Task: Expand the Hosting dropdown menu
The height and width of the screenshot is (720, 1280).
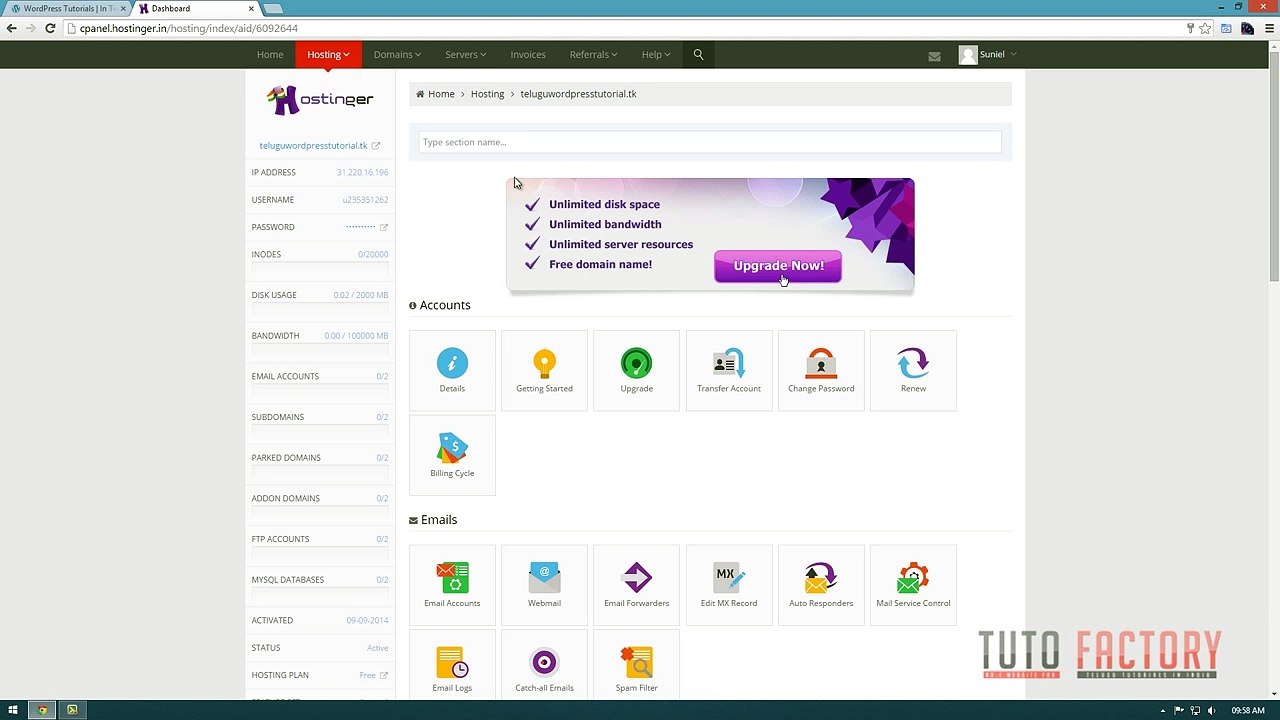Action: coord(328,54)
